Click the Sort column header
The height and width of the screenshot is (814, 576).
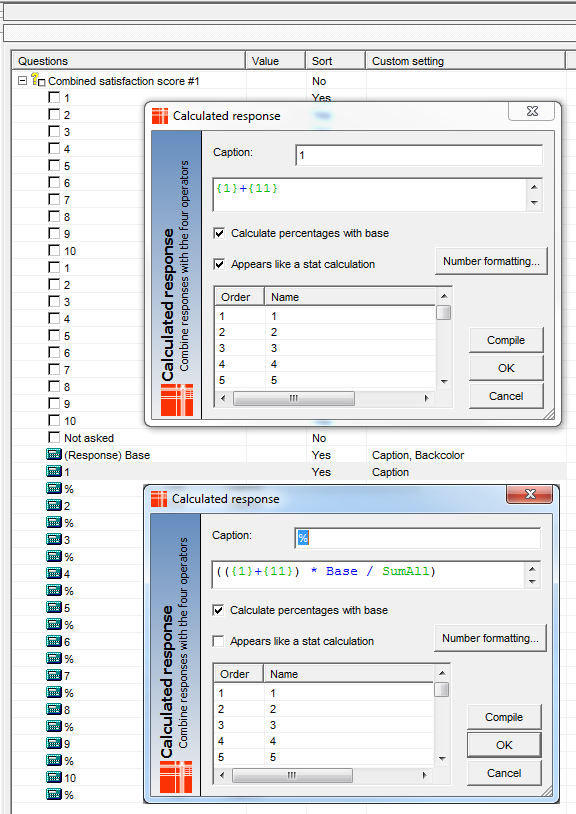tap(335, 61)
